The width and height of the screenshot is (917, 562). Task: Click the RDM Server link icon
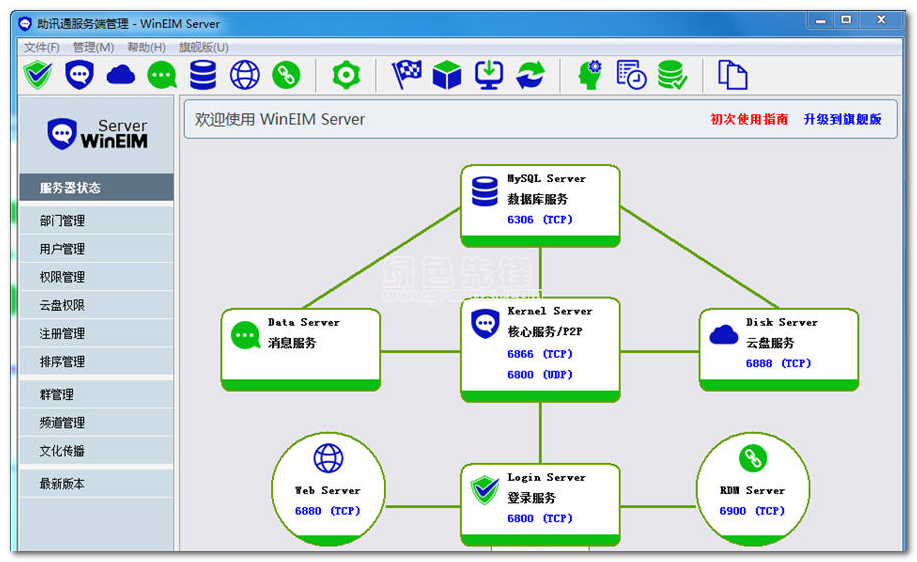click(753, 458)
